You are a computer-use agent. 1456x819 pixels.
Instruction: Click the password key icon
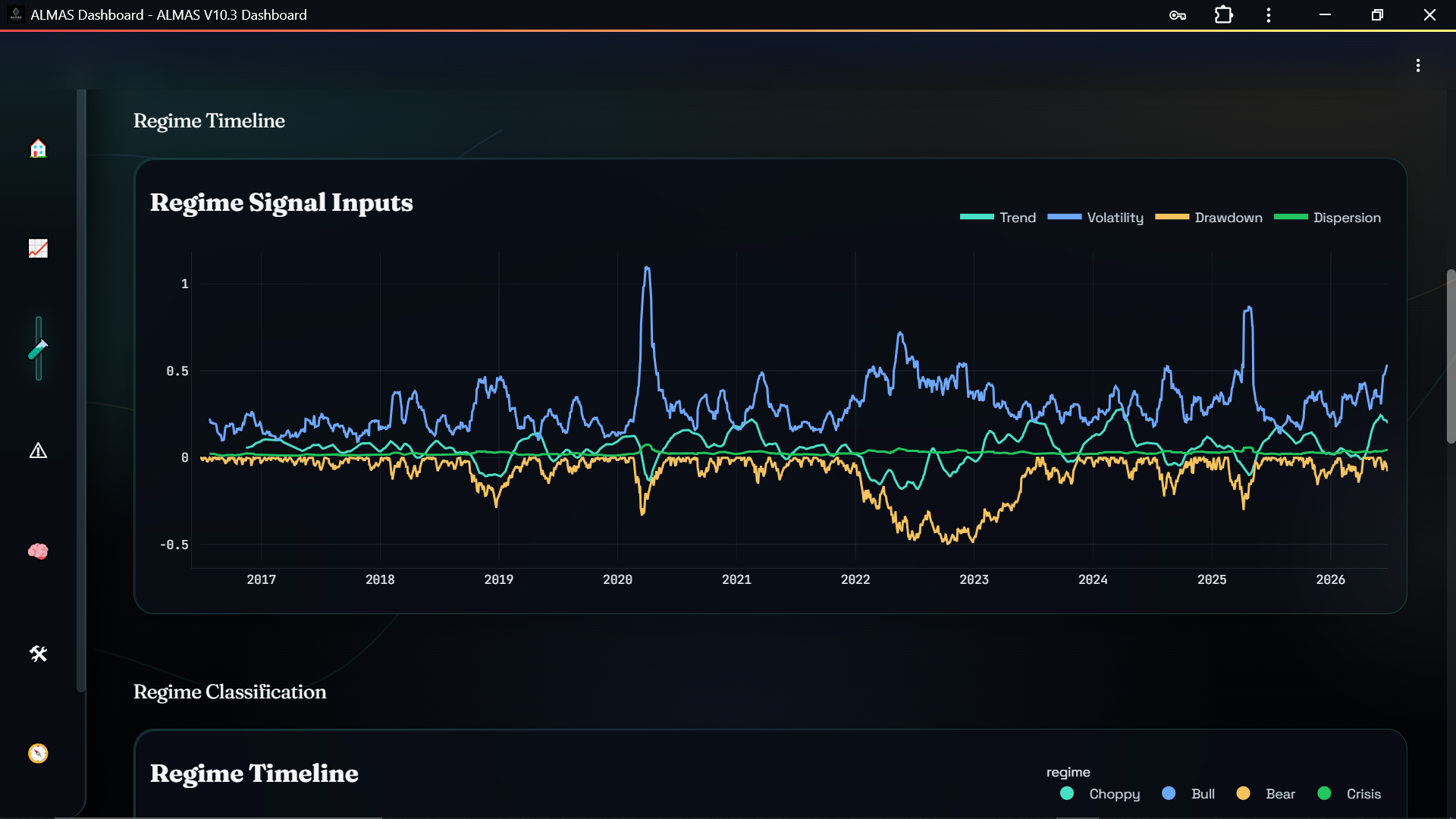click(1178, 15)
